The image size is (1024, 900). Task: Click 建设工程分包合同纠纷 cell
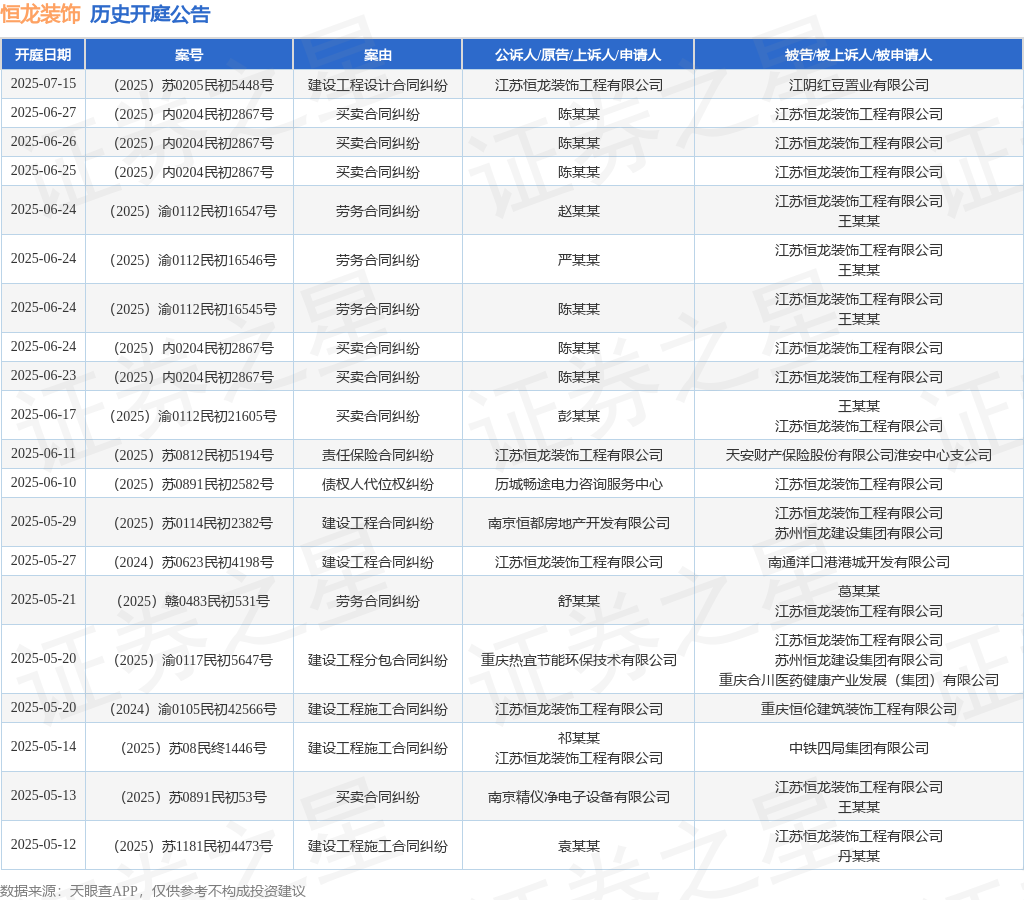click(x=377, y=660)
